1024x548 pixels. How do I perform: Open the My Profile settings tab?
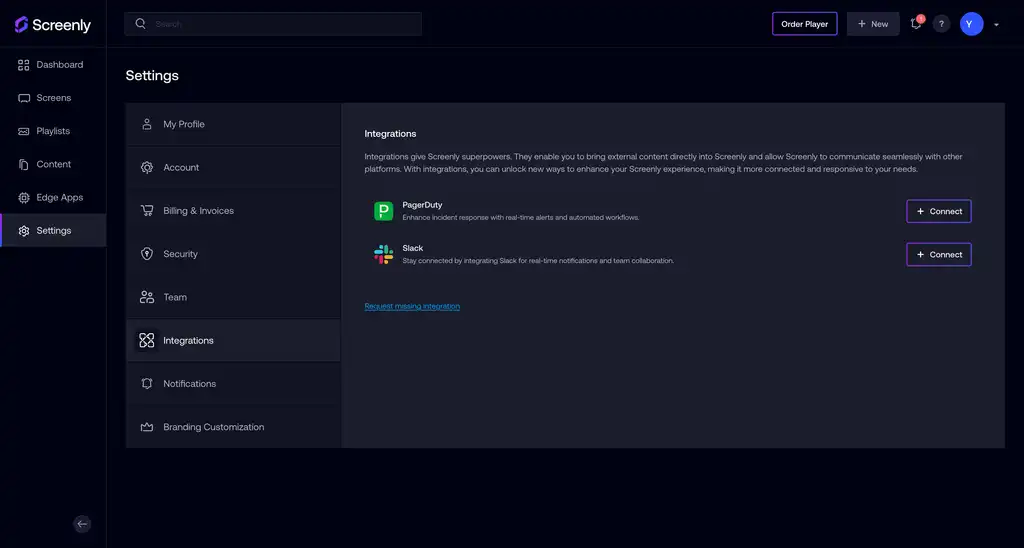pos(233,124)
